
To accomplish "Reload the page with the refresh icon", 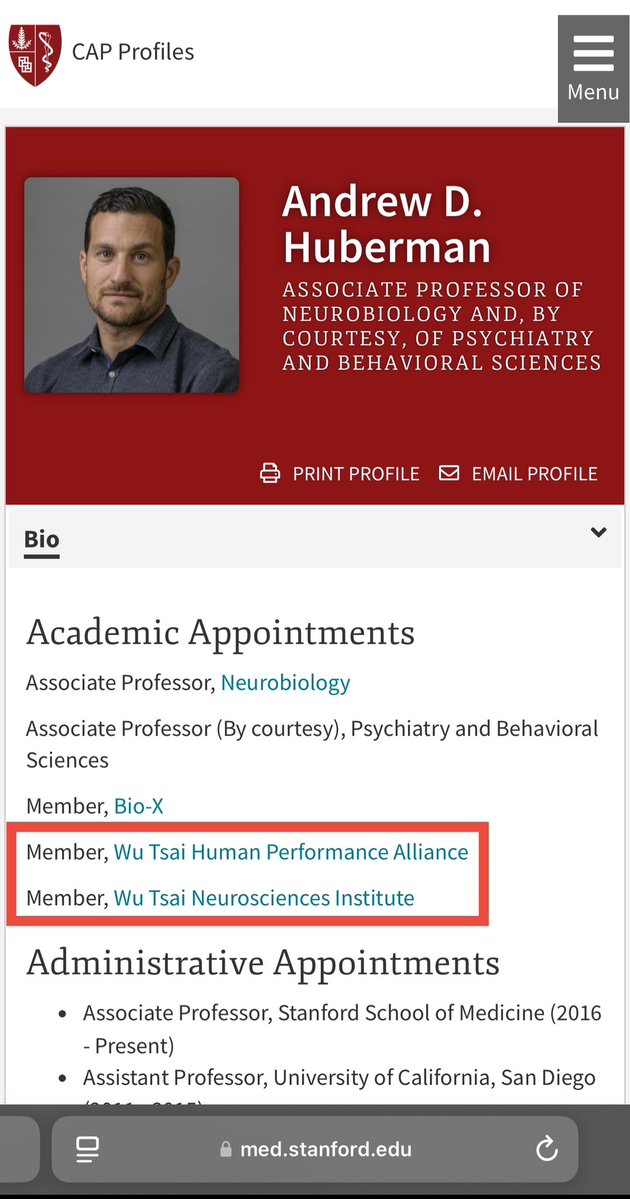I will pyautogui.click(x=546, y=1150).
